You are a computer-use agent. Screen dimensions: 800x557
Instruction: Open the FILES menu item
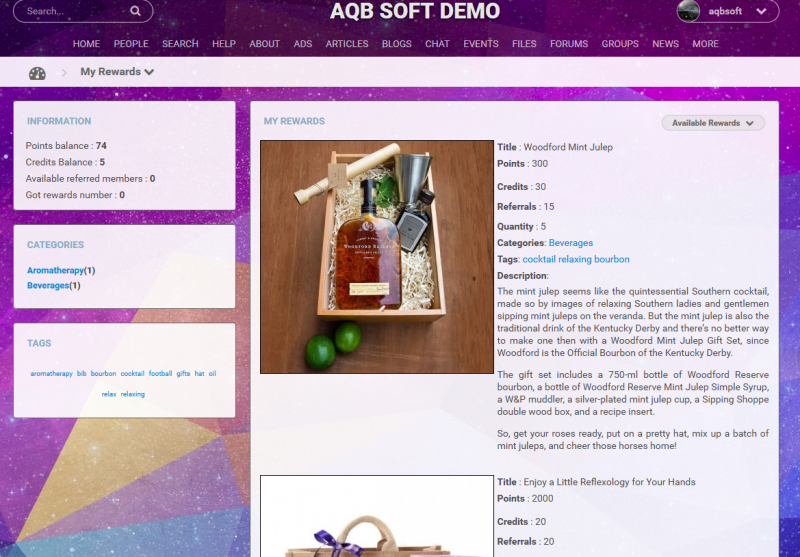[524, 44]
